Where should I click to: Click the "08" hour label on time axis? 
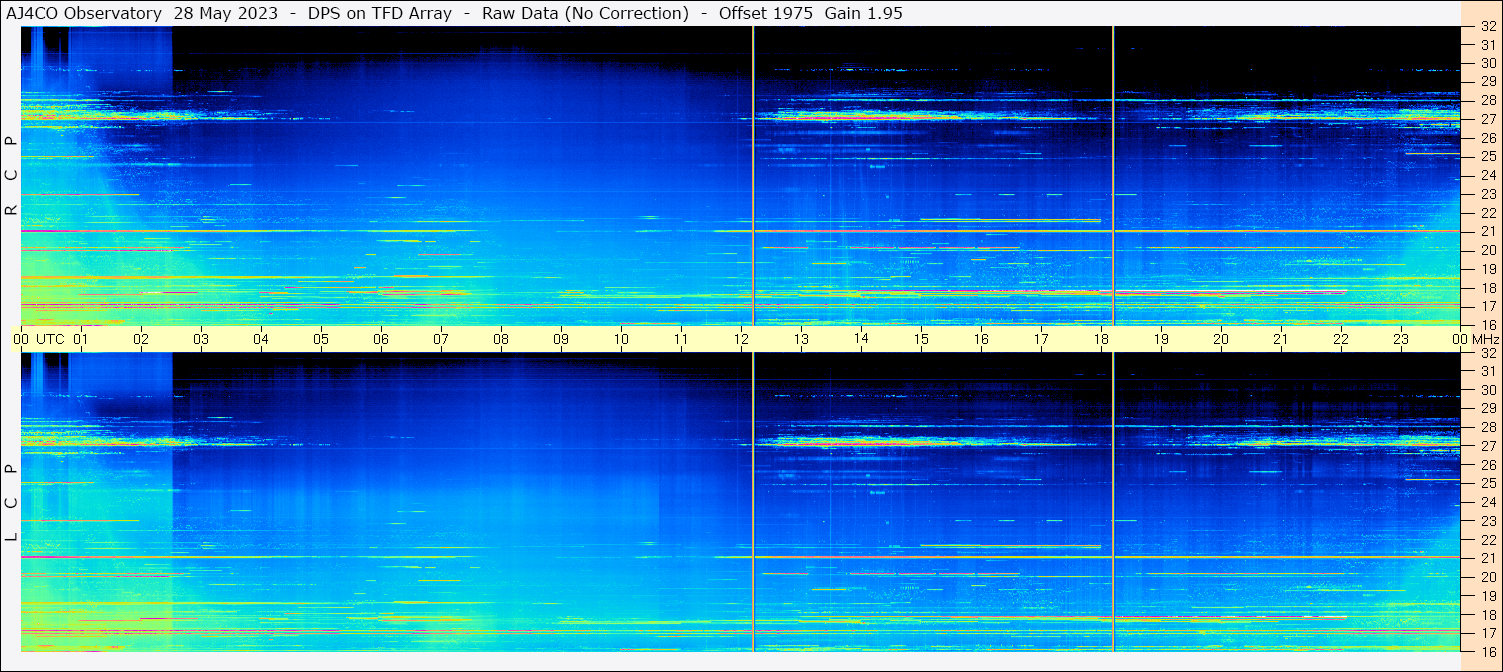tap(501, 339)
